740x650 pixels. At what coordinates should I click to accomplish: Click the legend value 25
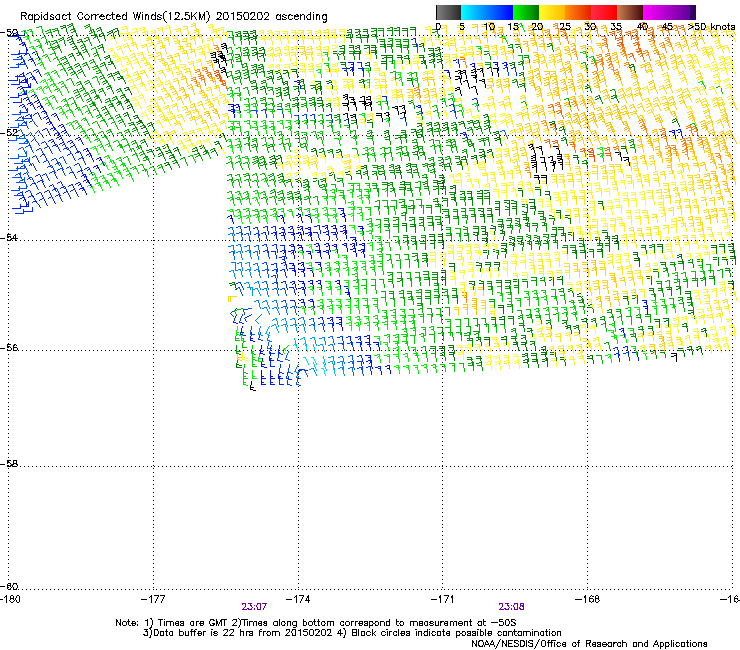(x=565, y=26)
